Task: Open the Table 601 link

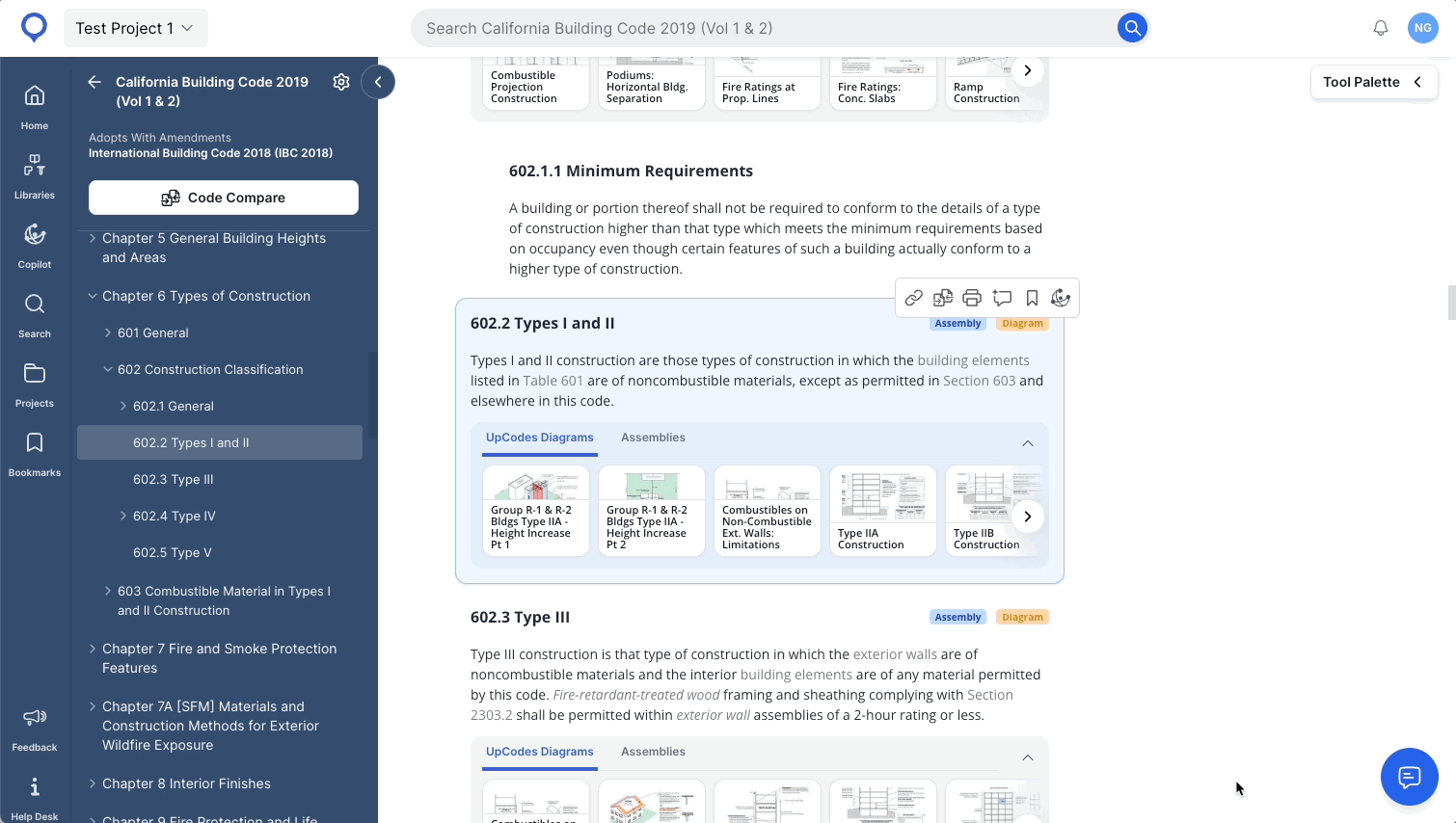Action: pyautogui.click(x=553, y=381)
